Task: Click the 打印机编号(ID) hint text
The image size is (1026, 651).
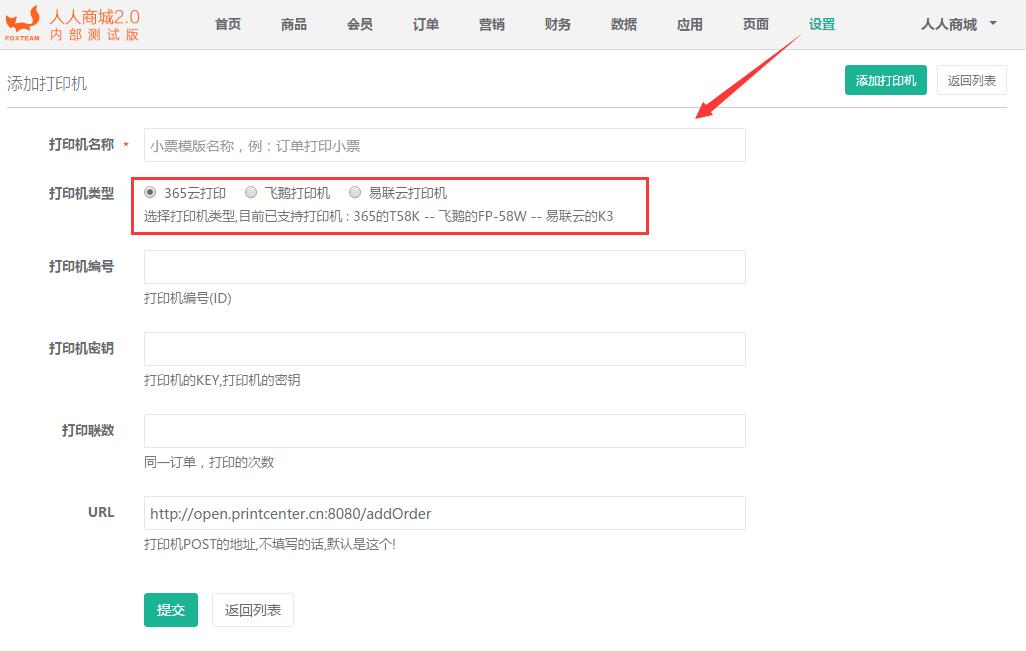Action: coord(188,298)
